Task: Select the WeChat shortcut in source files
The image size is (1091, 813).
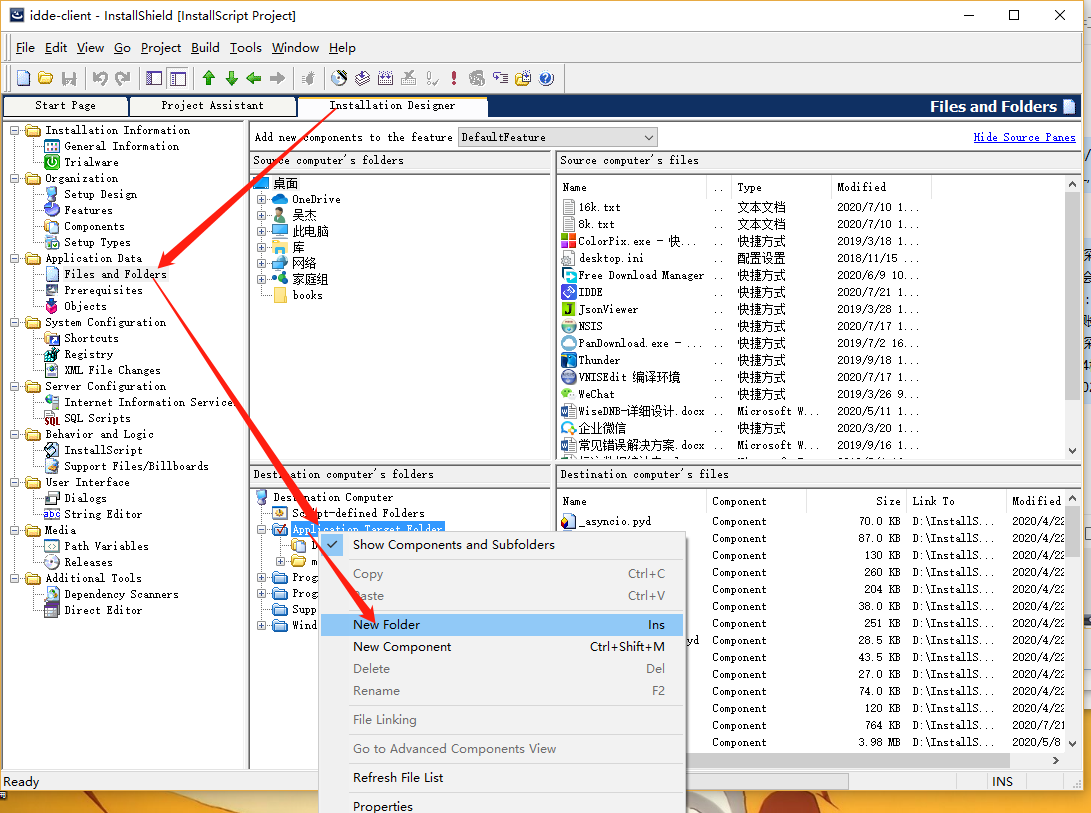Action: (x=596, y=394)
